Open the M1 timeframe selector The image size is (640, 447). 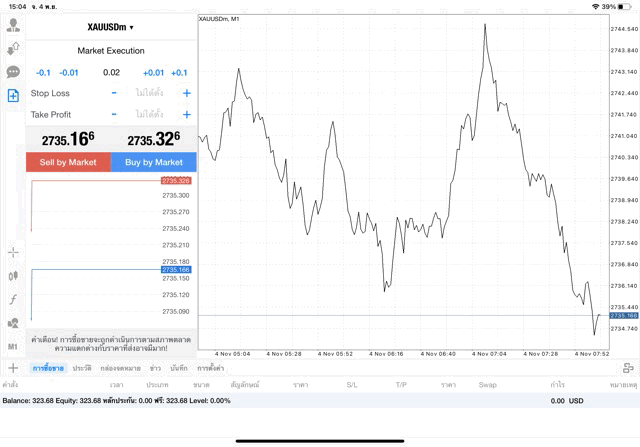pos(13,346)
